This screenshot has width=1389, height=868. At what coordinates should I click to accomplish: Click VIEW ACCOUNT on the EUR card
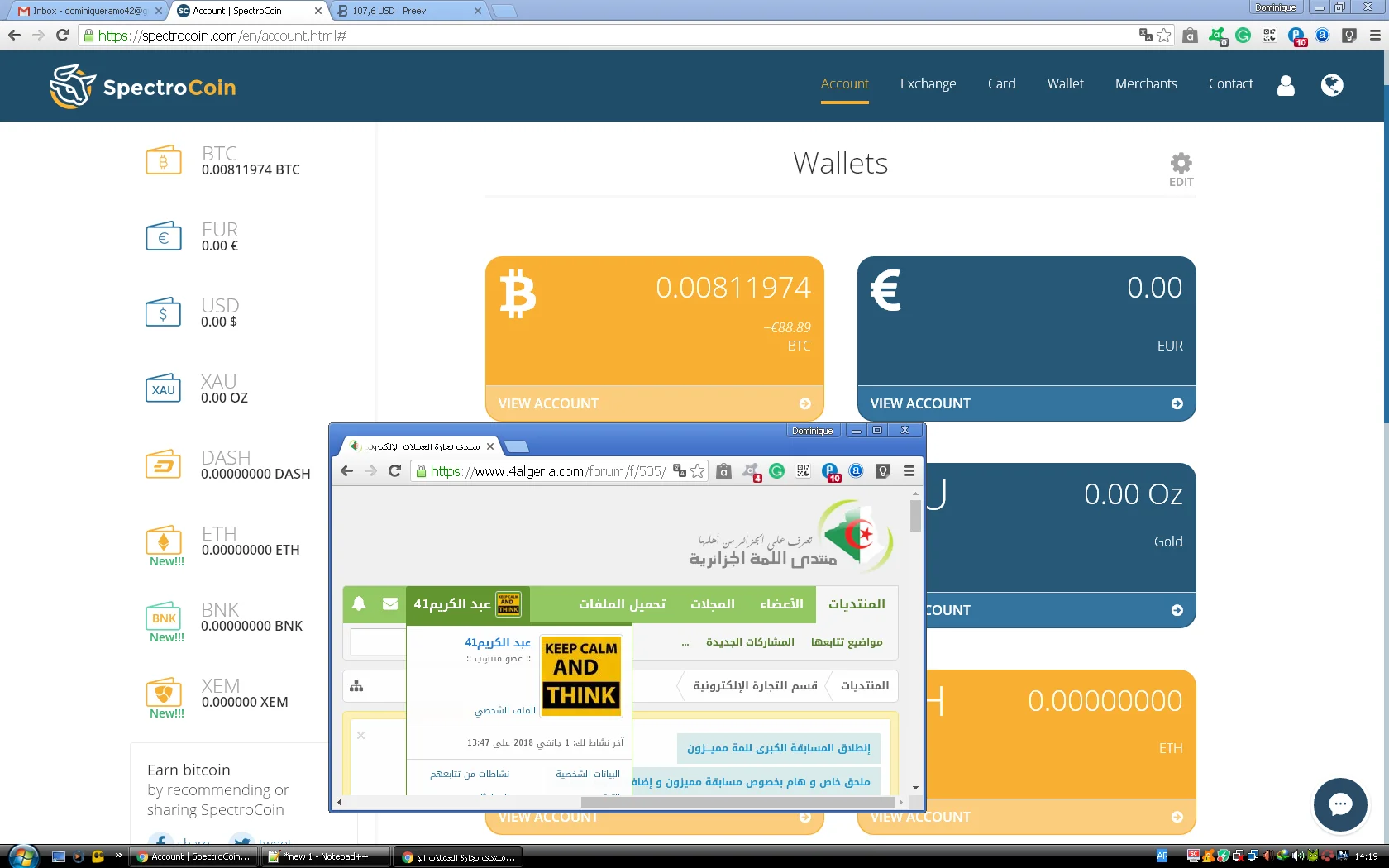click(1026, 403)
